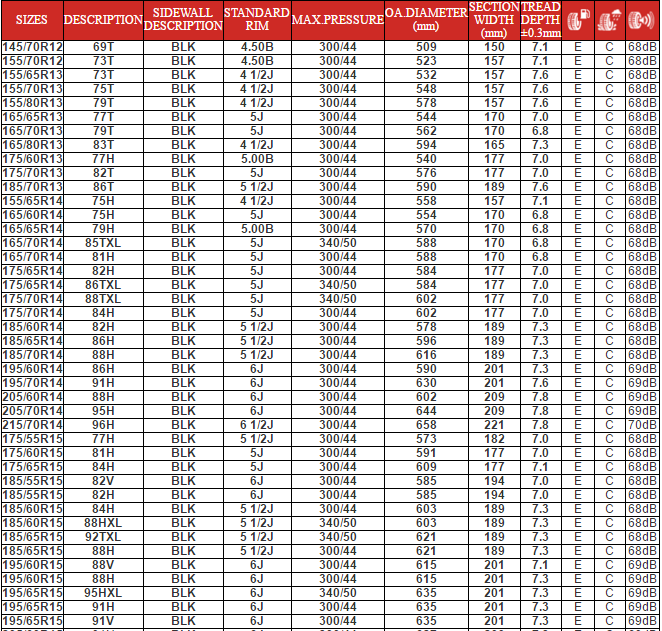This screenshot has width=662, height=631.
Task: Select the 185/70R13 size cell
Action: (x=33, y=187)
